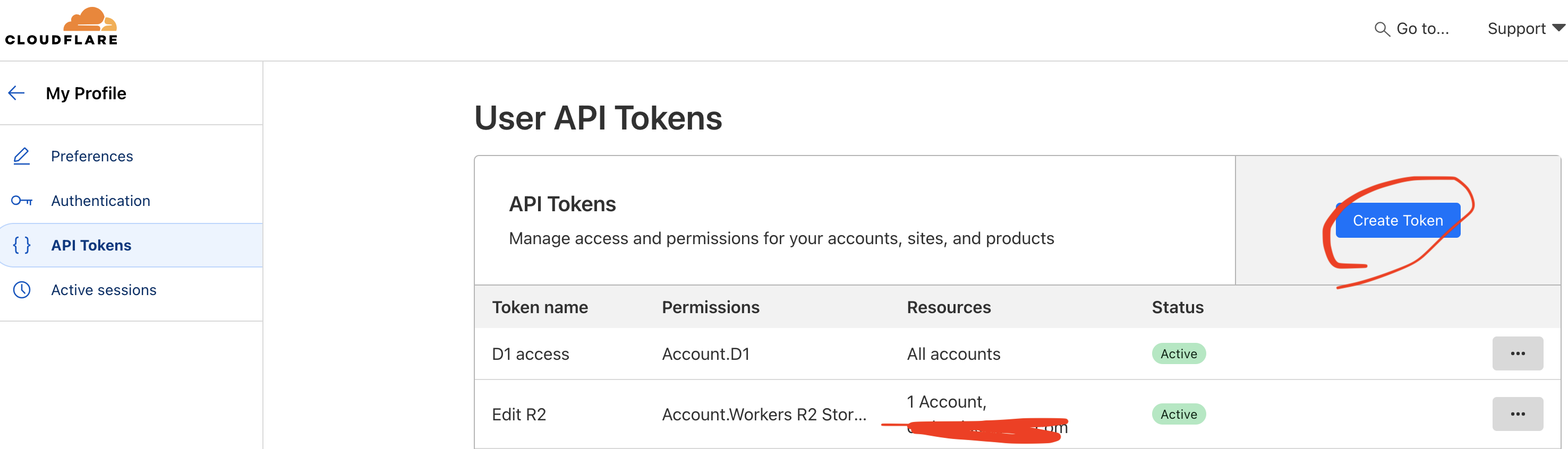1568x449 pixels.
Task: Go to the Preferences section
Action: [92, 157]
